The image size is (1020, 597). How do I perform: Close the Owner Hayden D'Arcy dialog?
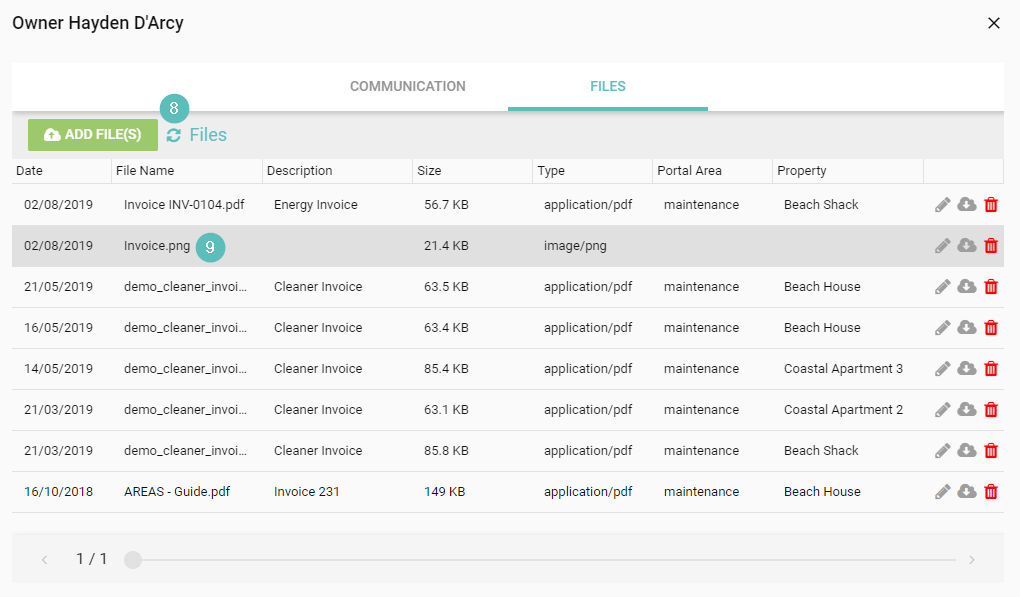click(x=994, y=23)
